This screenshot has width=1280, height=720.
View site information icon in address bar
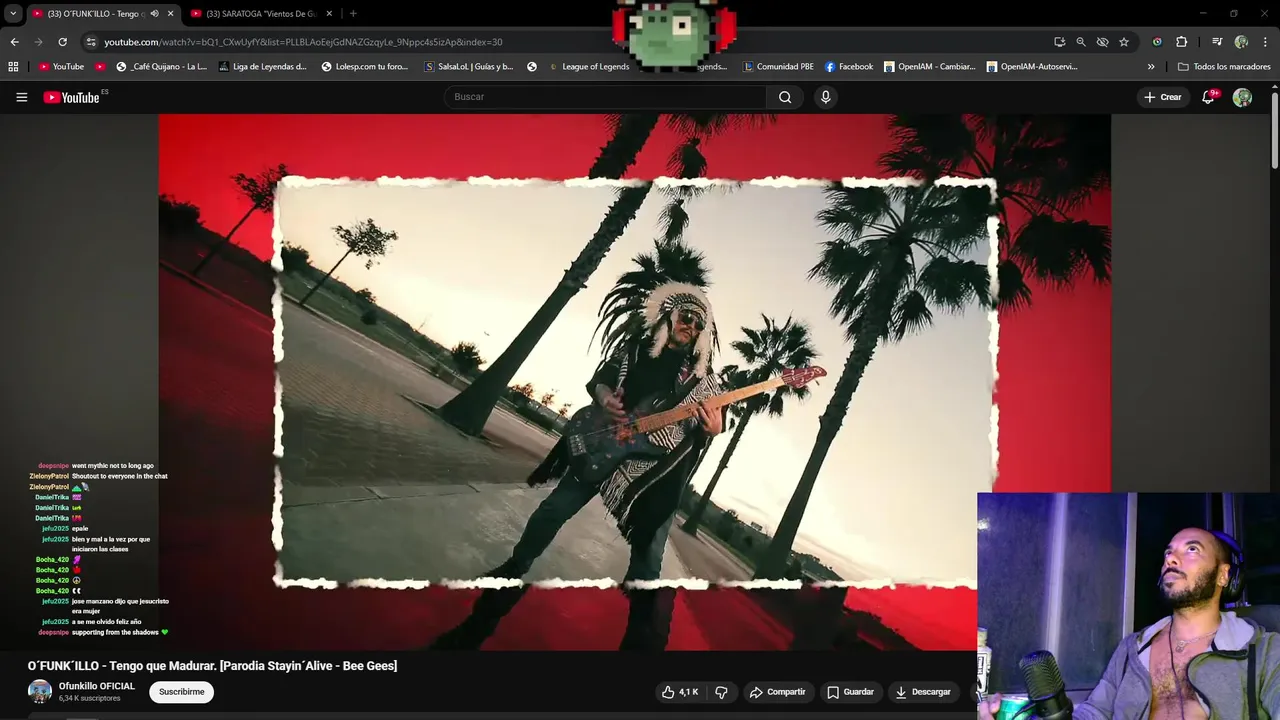[91, 42]
